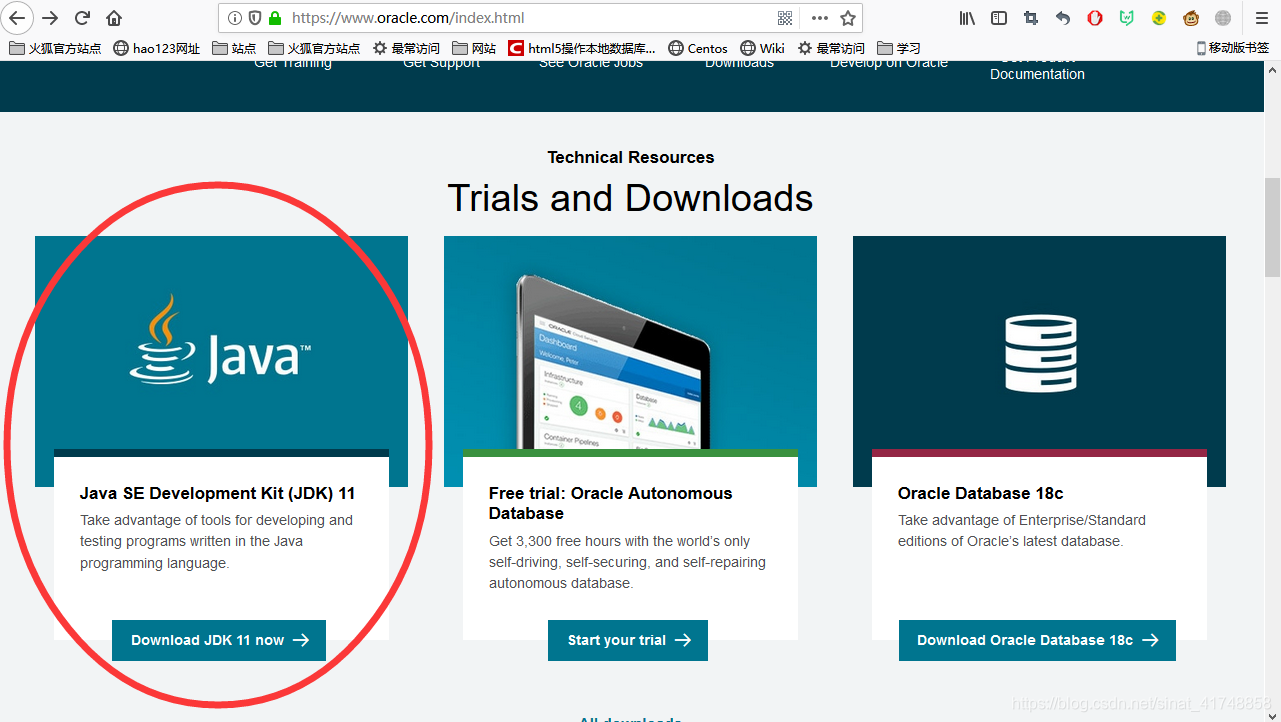Viewport: 1281px width, 722px height.
Task: Click the database stack icon card image
Action: pos(1039,342)
